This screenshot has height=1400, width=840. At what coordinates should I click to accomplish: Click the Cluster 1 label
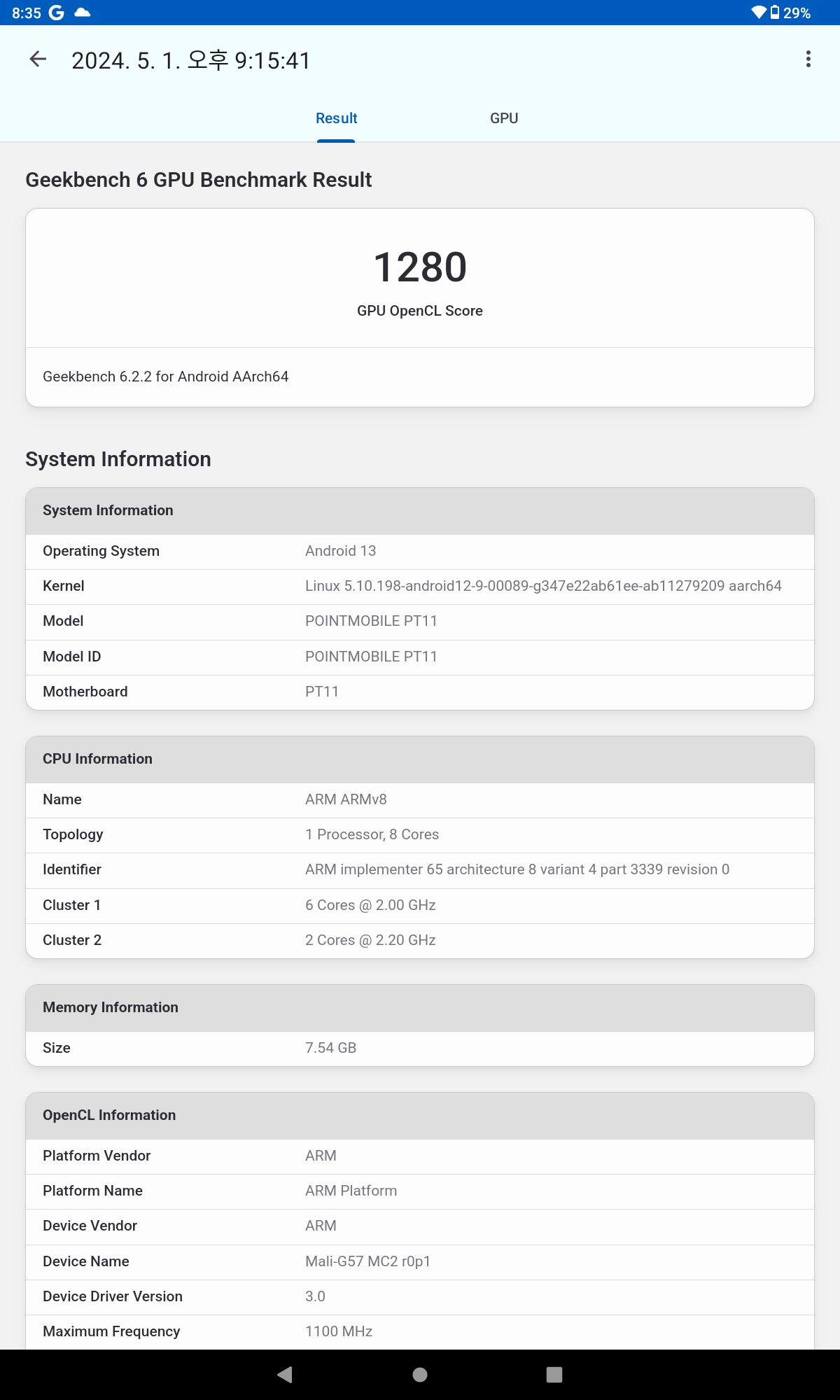click(x=72, y=905)
